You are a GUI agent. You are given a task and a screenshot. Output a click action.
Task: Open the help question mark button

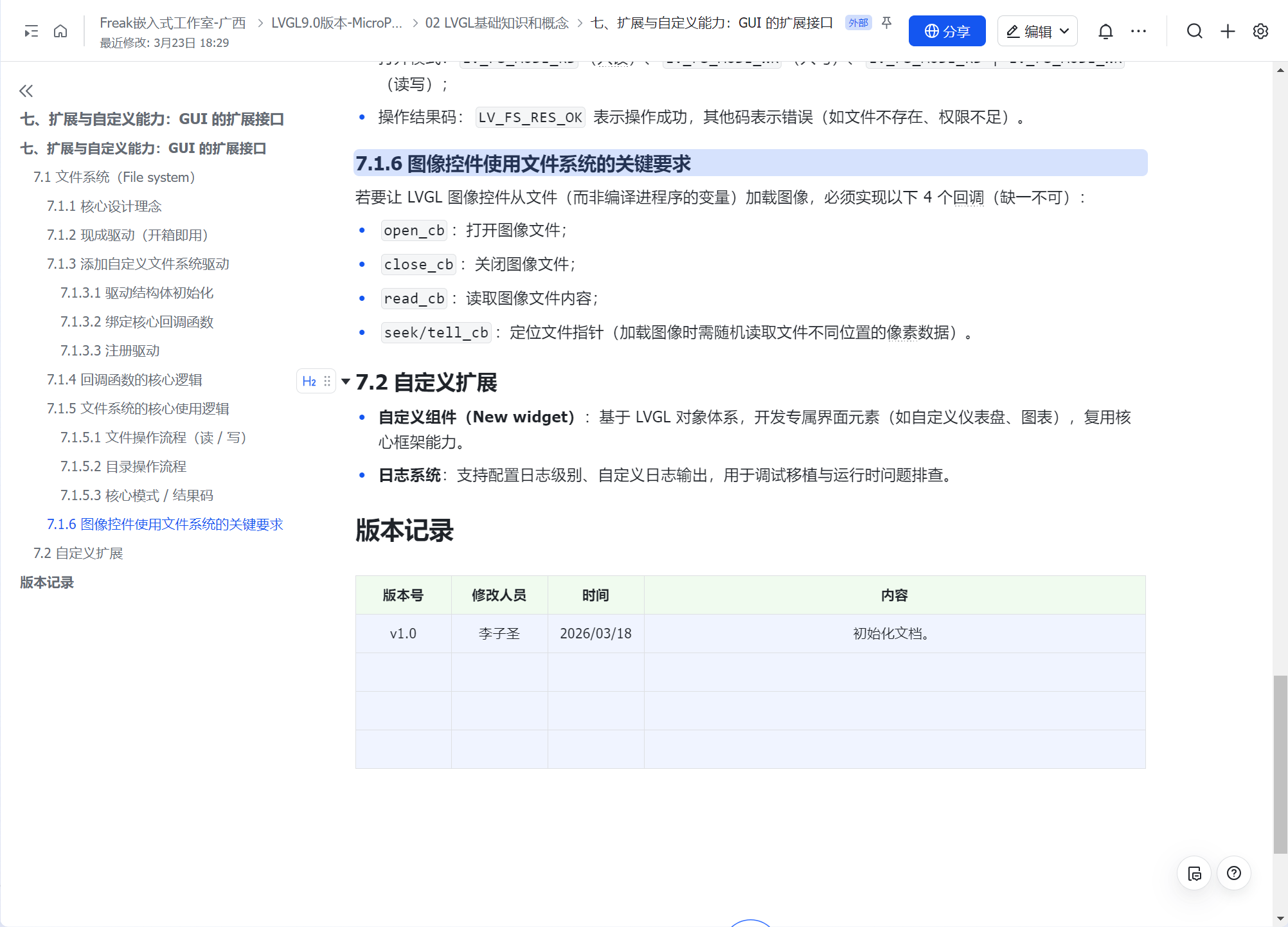1233,873
